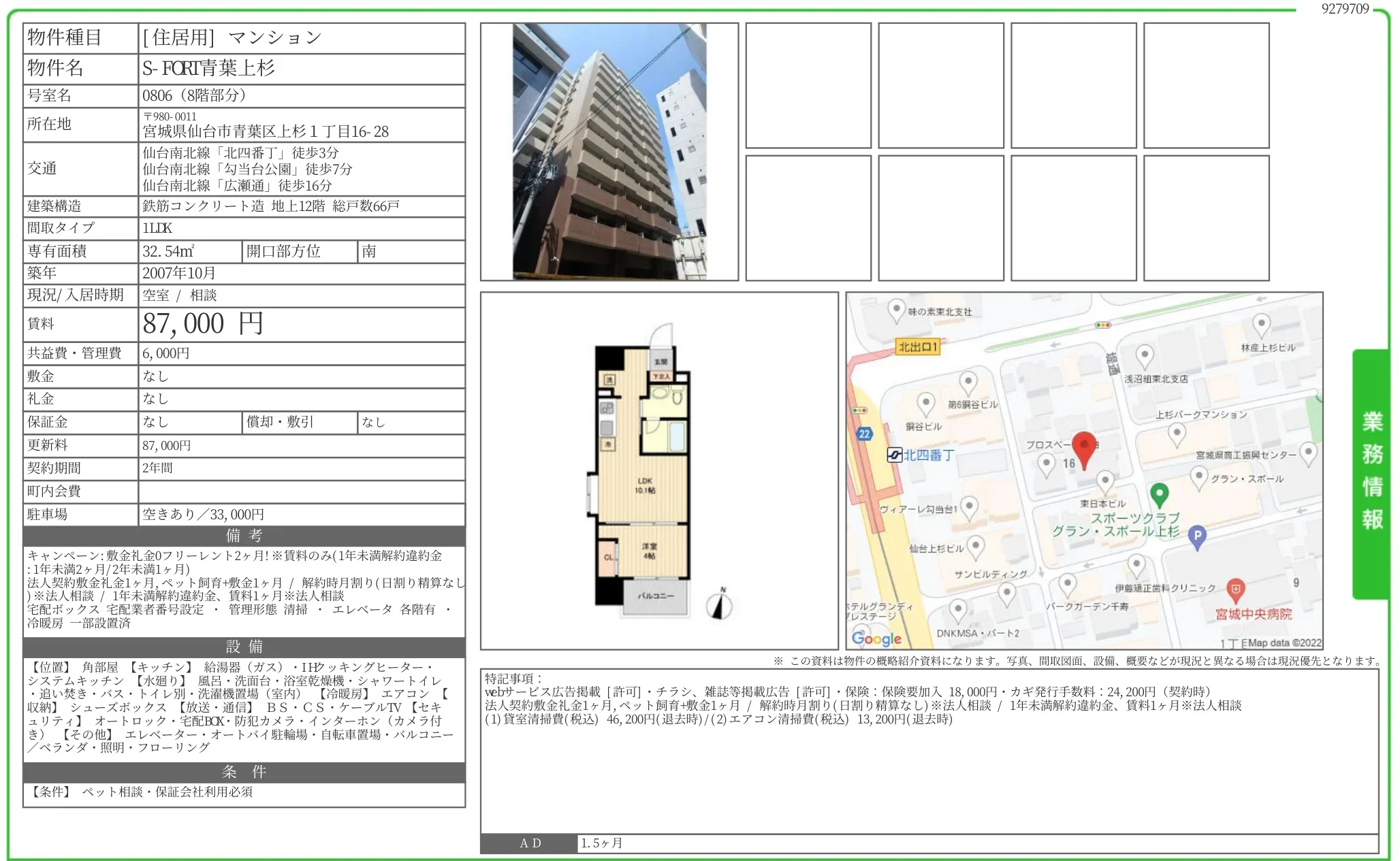Click the red property location pin on map
Image resolution: width=1400 pixels, height=861 pixels.
coord(1083,447)
